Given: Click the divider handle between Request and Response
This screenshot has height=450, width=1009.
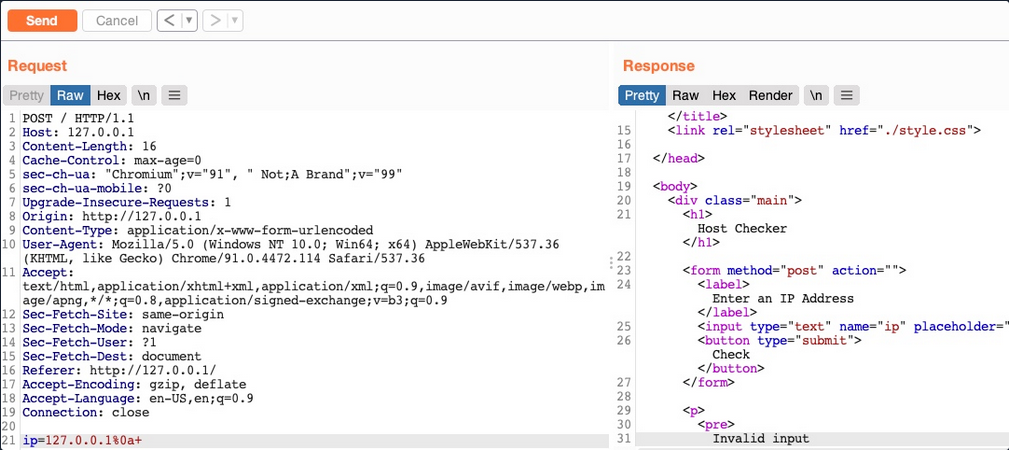Looking at the screenshot, I should tap(612, 263).
